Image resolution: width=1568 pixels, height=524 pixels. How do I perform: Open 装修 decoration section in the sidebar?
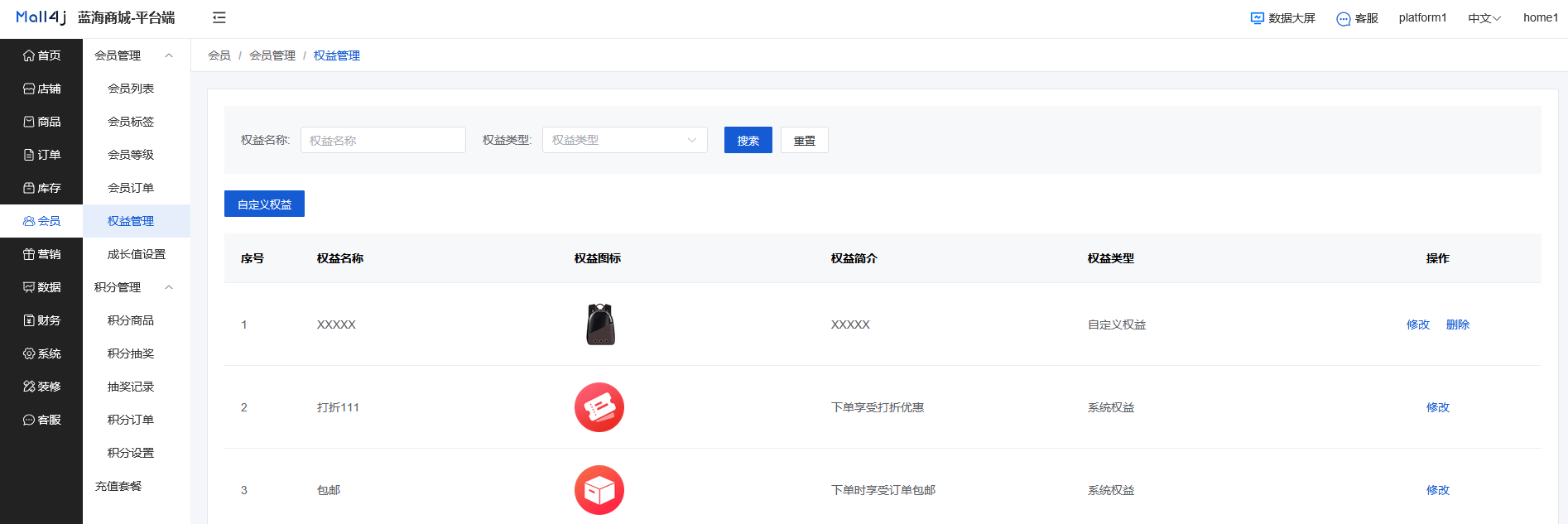41,387
